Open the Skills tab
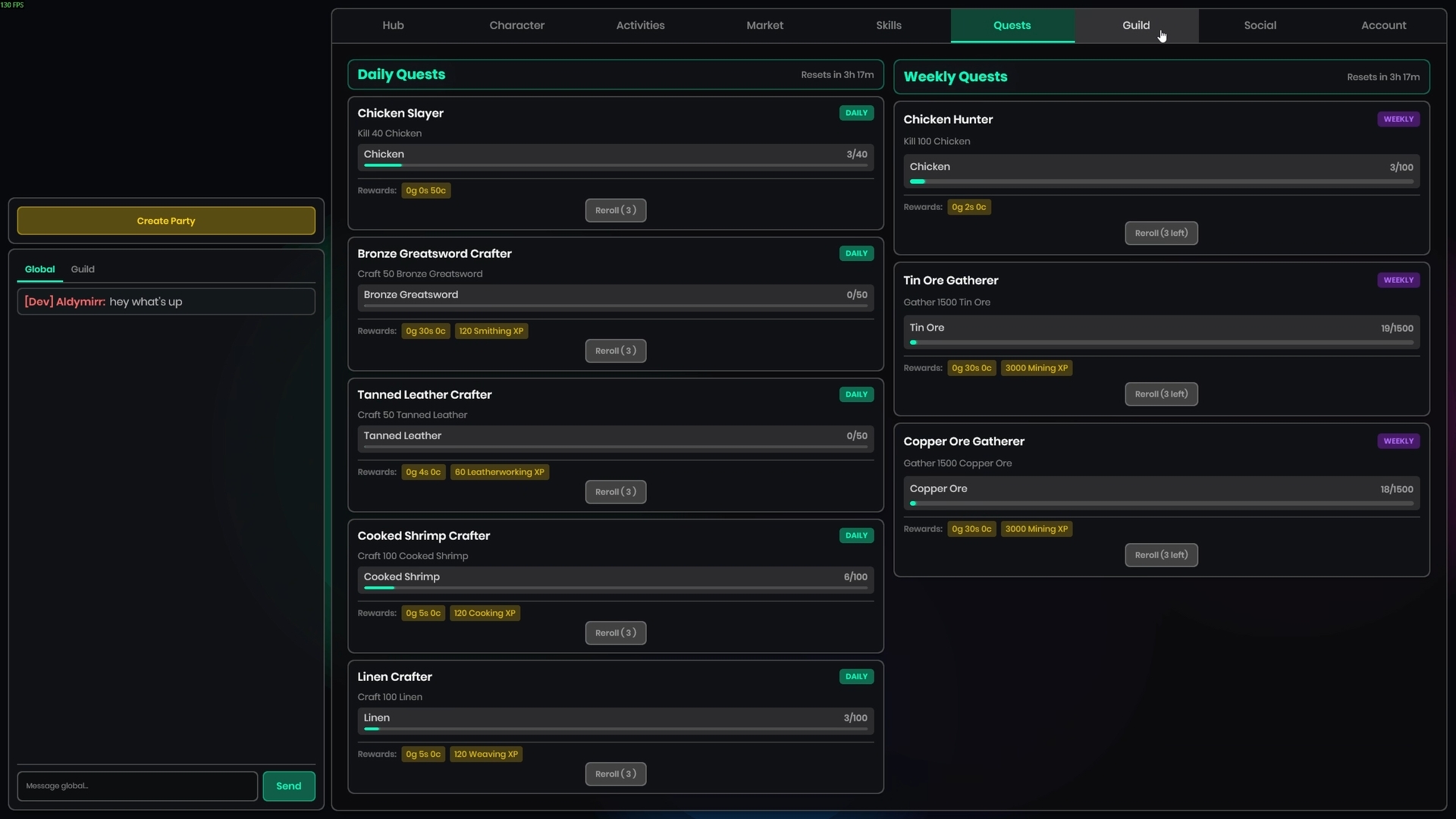Viewport: 1456px width, 819px height. [888, 25]
